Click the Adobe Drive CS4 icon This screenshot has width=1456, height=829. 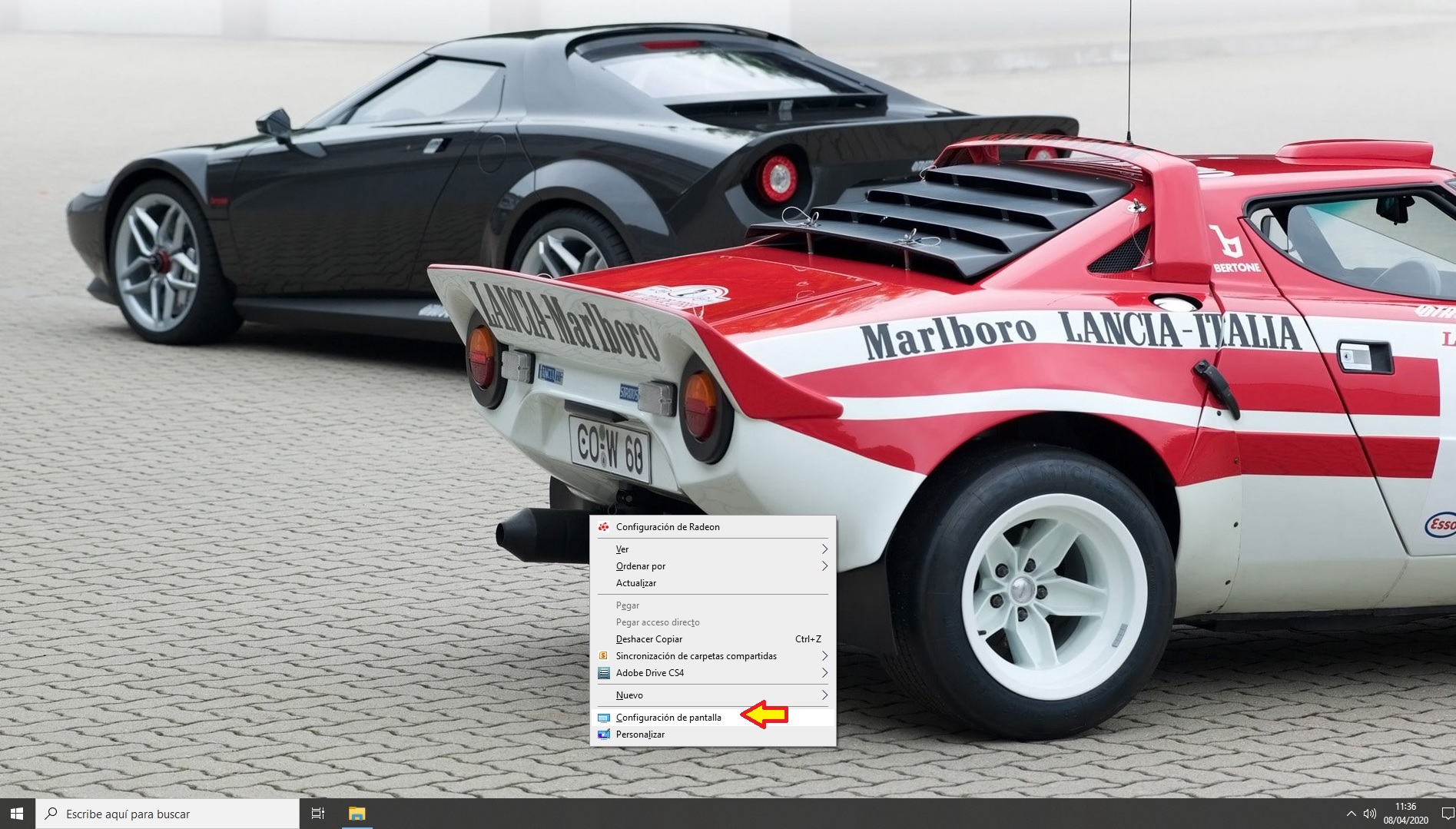[604, 673]
